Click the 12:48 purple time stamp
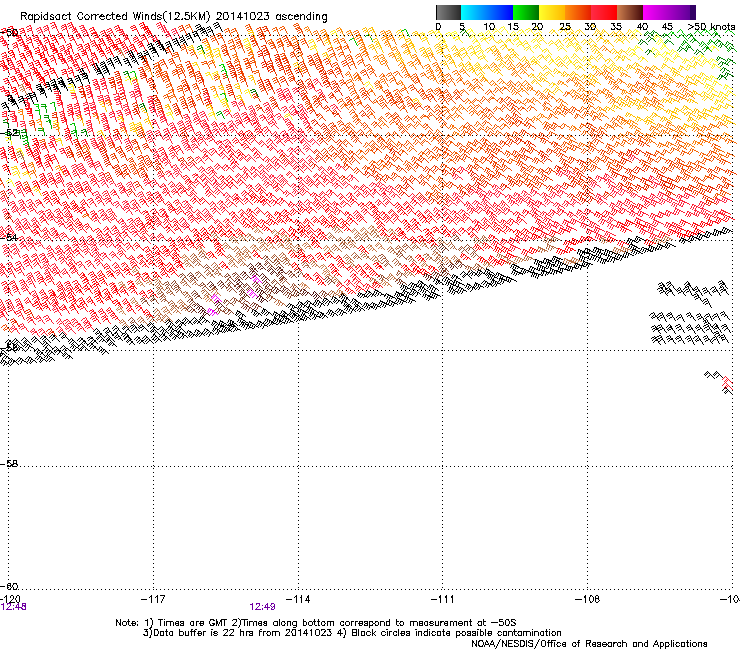This screenshot has width=740, height=650. pyautogui.click(x=14, y=607)
